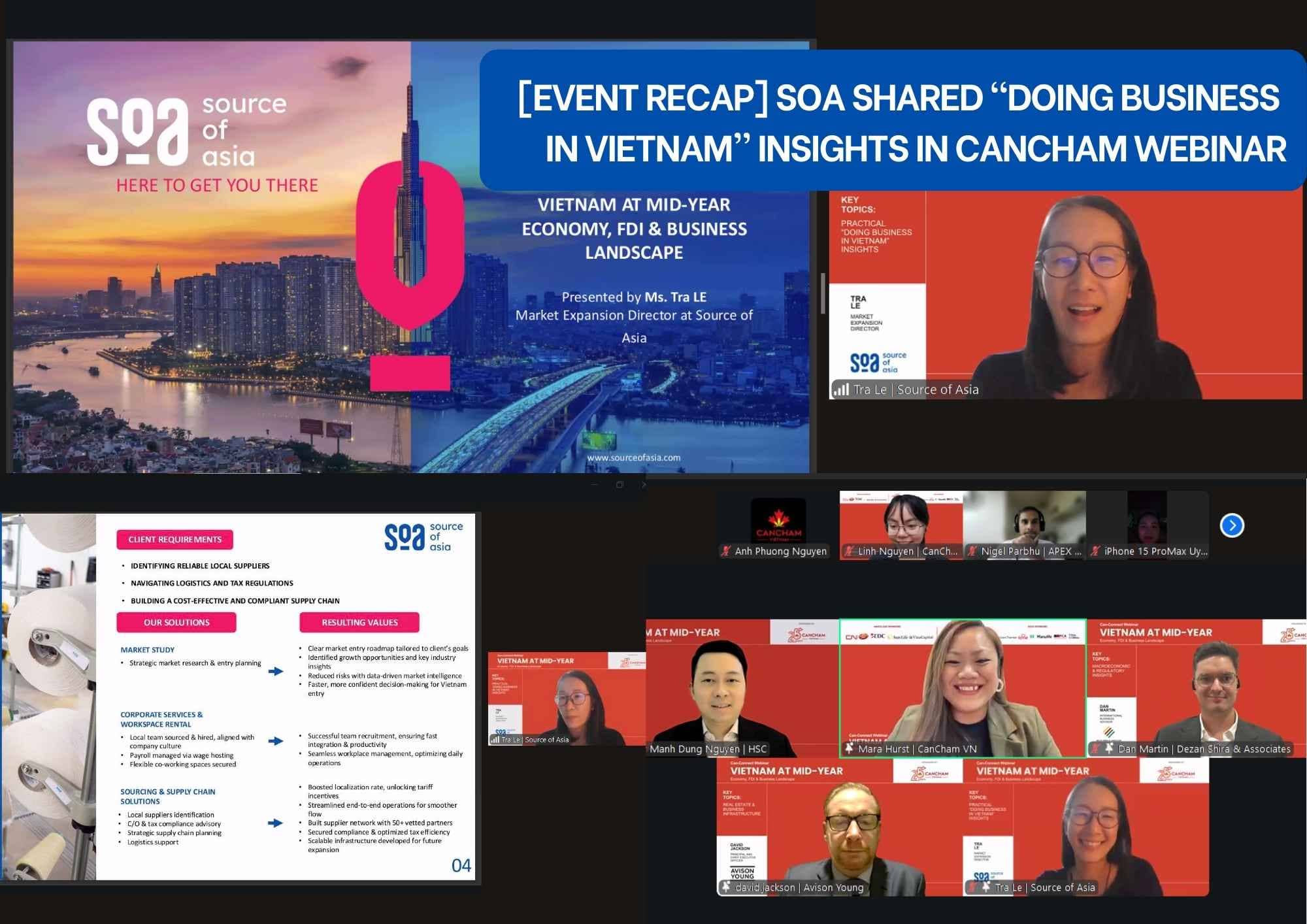Select the bottom Tra Le video tile
This screenshot has width=1307, height=924.
(x=1086, y=827)
